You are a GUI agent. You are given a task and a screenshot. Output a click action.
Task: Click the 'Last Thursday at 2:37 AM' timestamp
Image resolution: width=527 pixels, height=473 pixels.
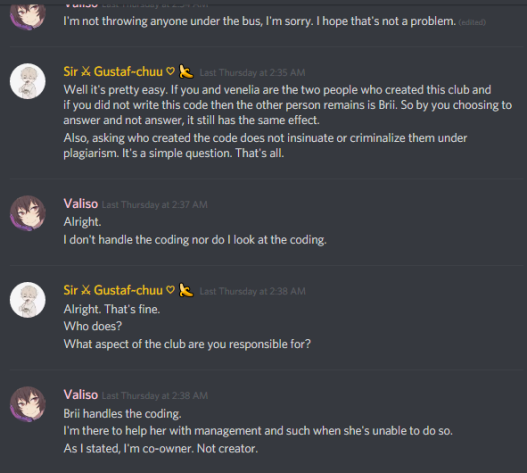[155, 205]
